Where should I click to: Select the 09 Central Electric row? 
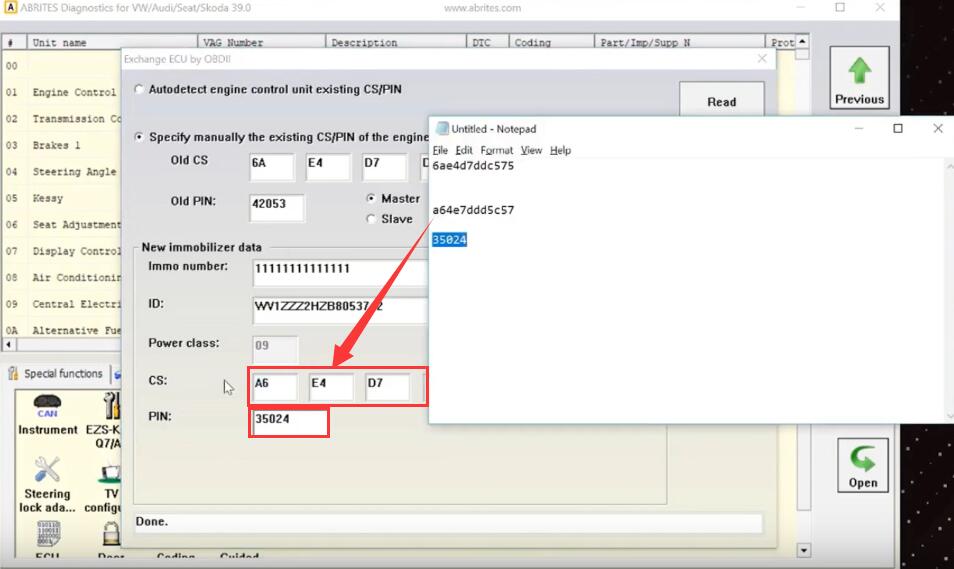(x=62, y=304)
